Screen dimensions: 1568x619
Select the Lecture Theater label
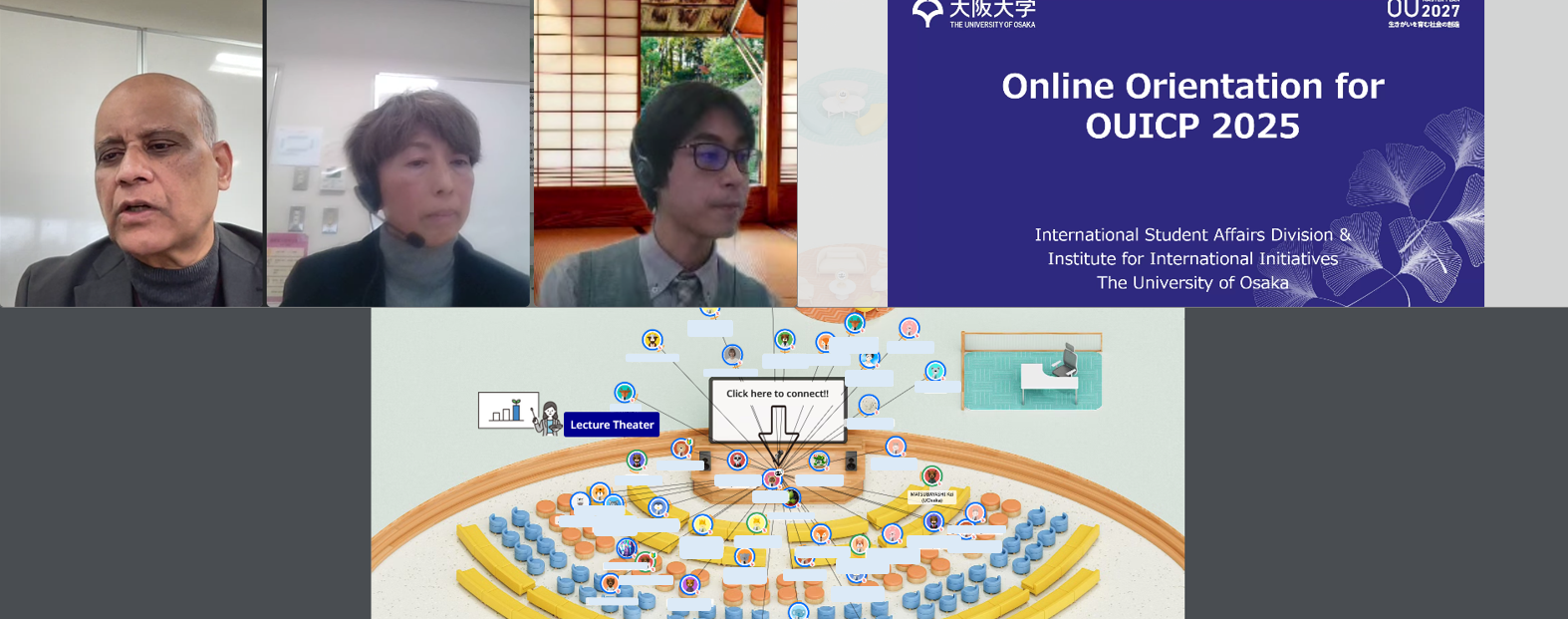tap(612, 425)
